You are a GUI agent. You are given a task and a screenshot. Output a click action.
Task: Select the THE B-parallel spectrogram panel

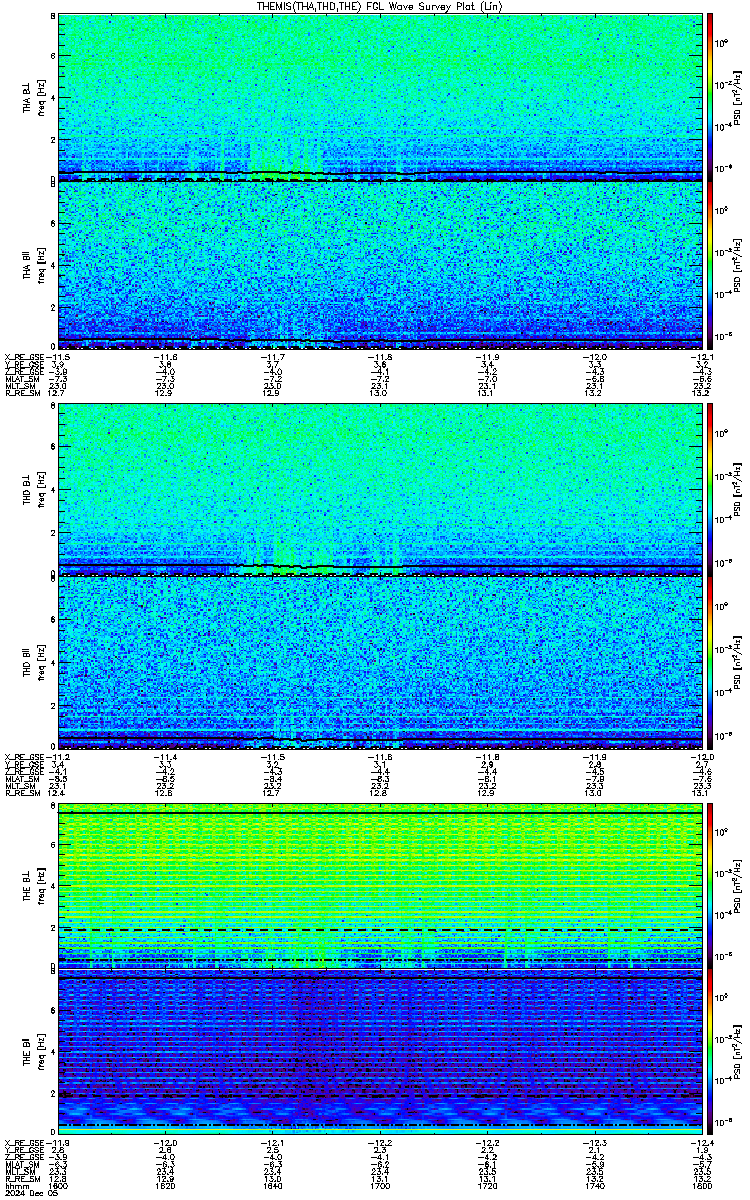(380, 1053)
